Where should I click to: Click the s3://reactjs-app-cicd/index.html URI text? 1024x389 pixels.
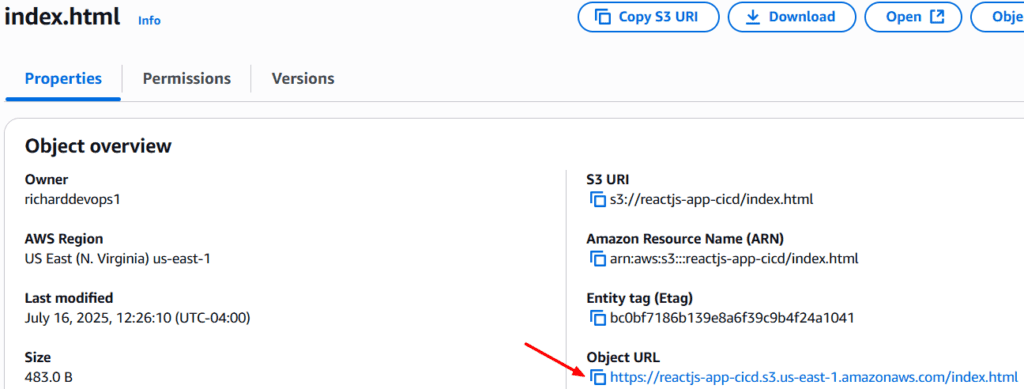point(711,200)
